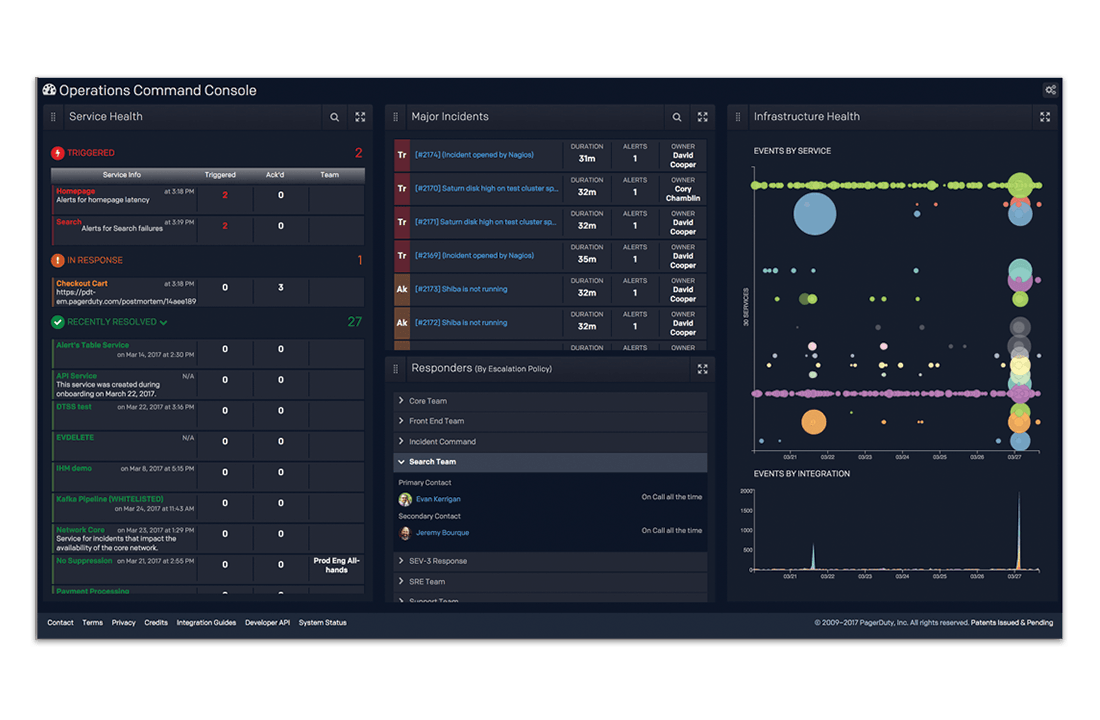1100x720 pixels.
Task: Open console settings gear icon
Action: click(x=1050, y=90)
